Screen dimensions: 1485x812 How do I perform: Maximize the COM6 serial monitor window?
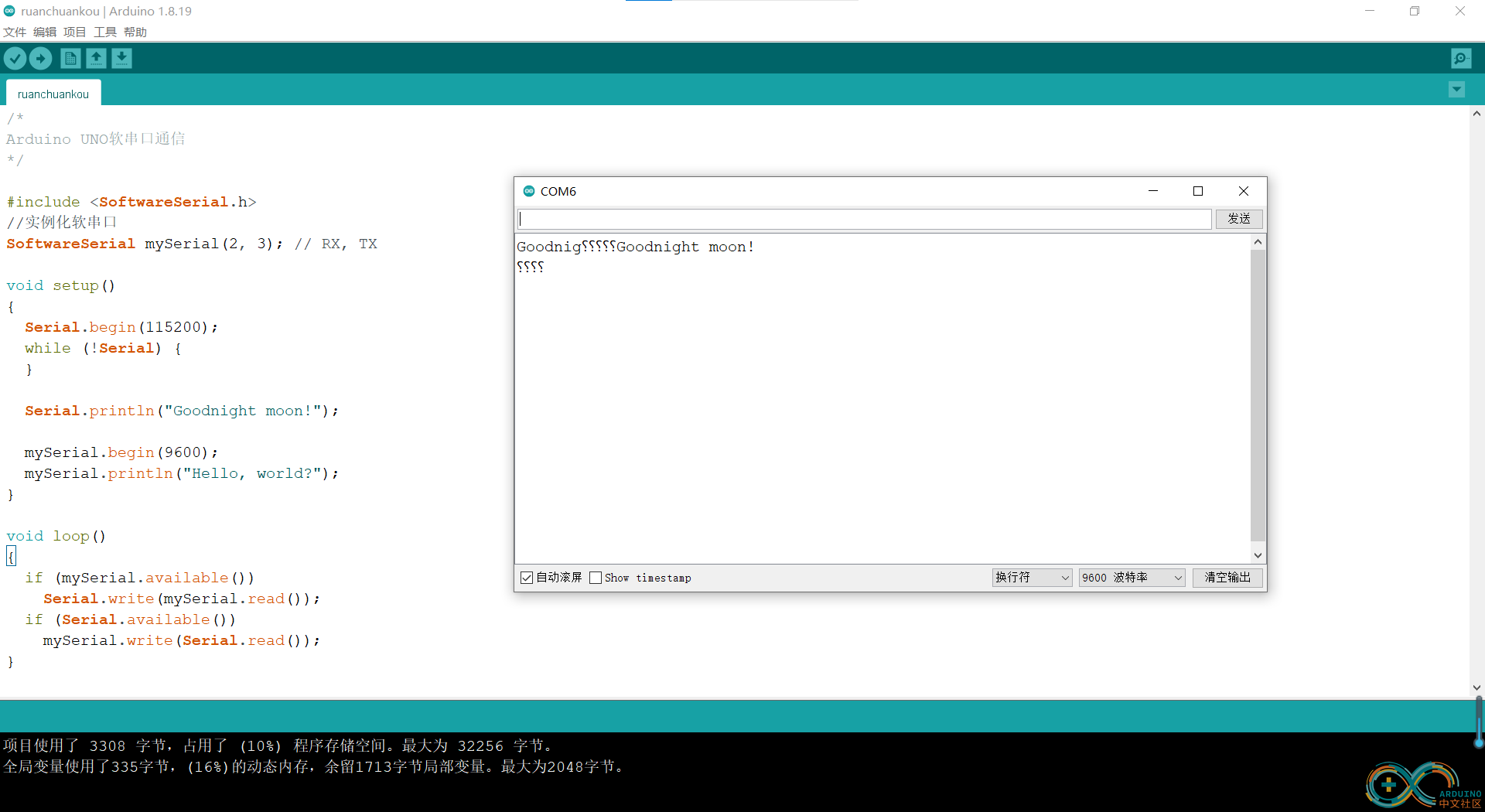tap(1198, 191)
